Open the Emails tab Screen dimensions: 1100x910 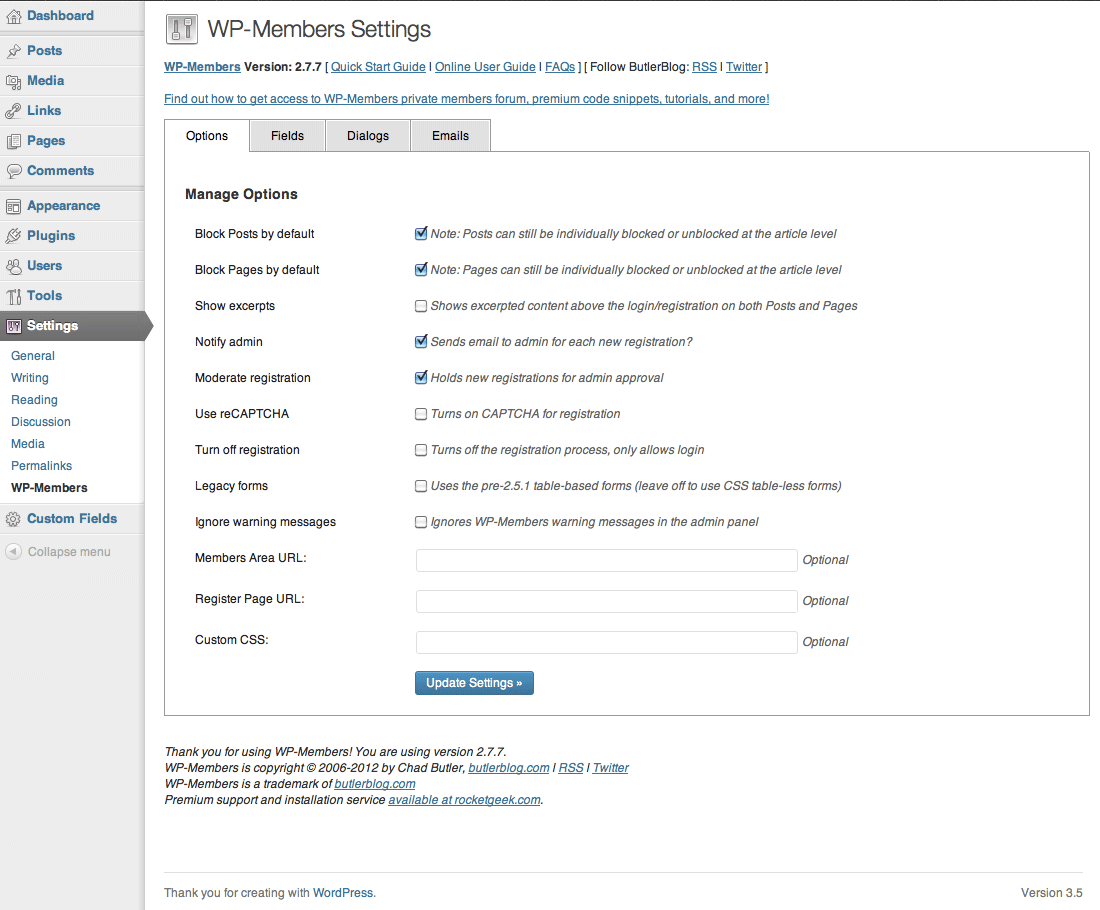(450, 136)
